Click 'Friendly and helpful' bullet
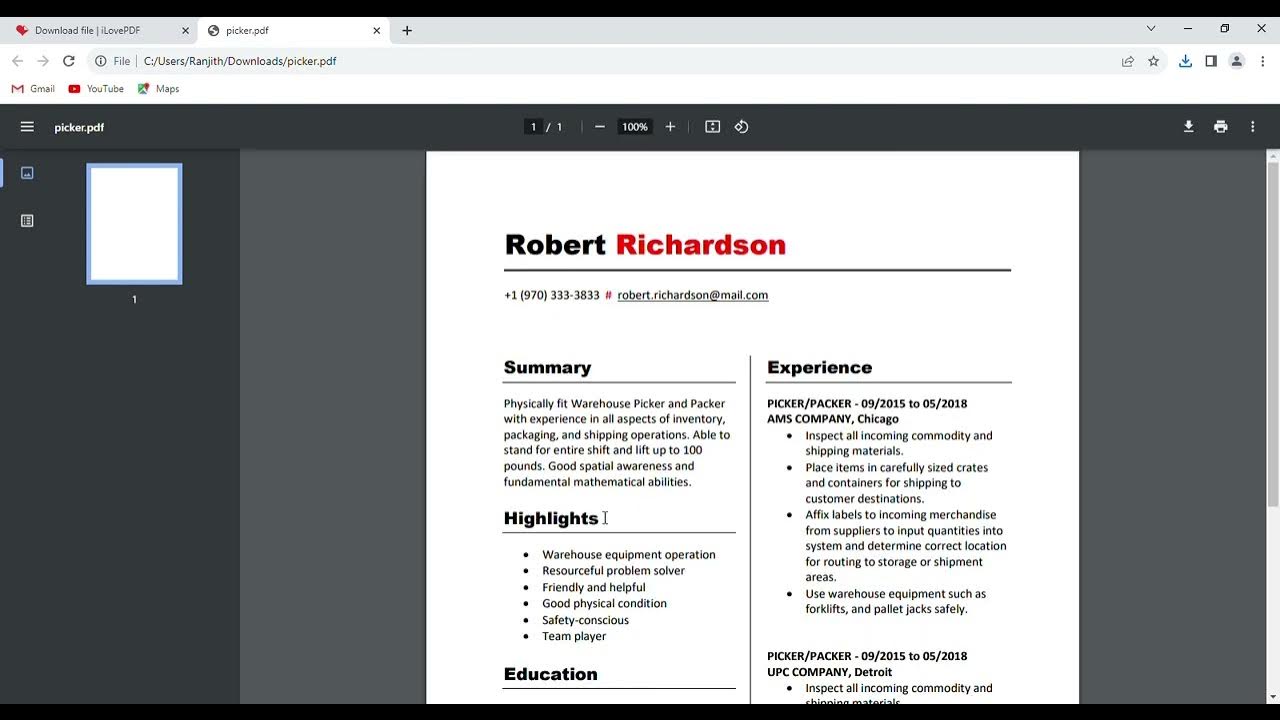Screen dimensions: 1280x720 click(594, 587)
